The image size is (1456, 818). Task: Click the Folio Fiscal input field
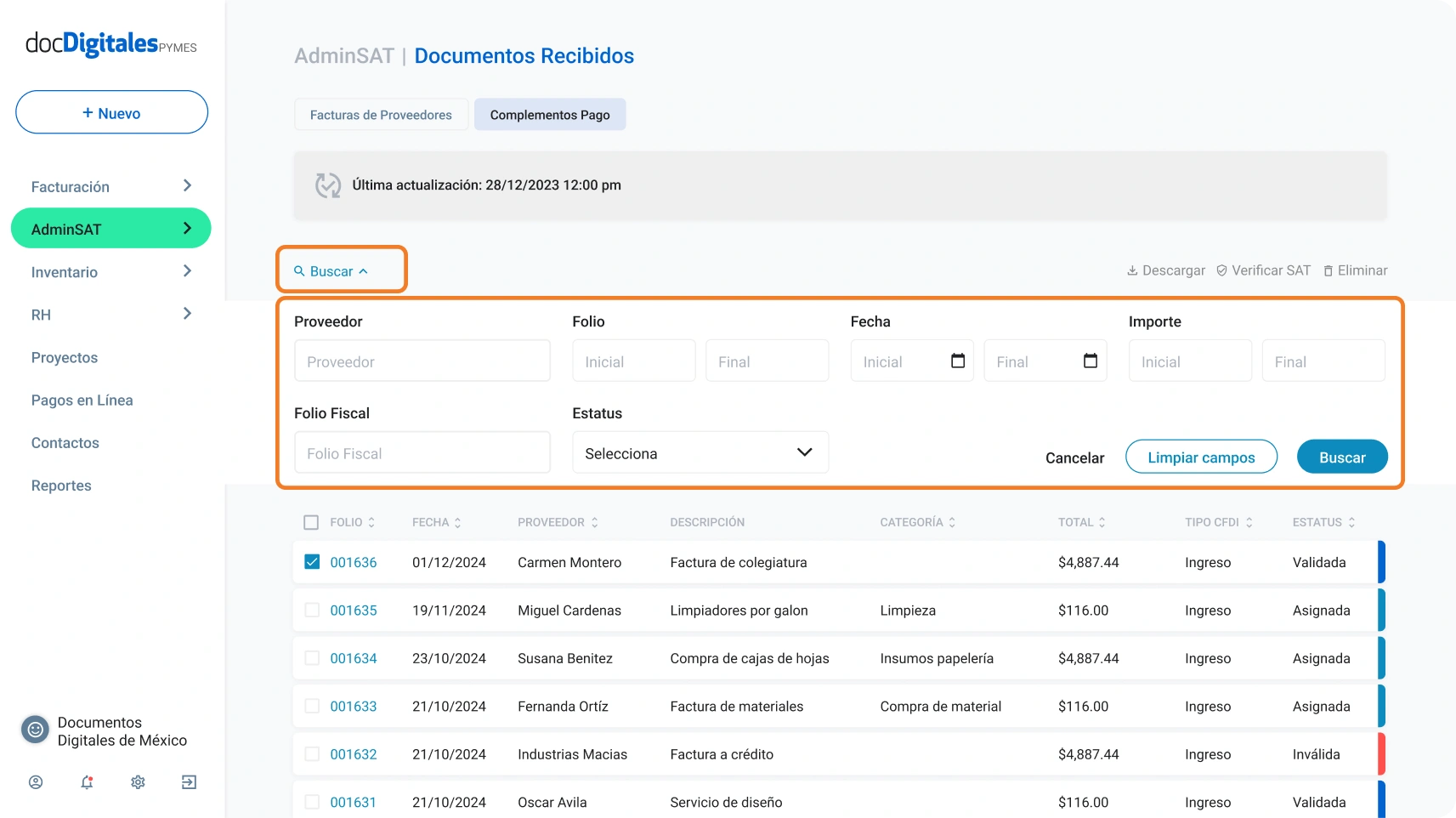(422, 452)
